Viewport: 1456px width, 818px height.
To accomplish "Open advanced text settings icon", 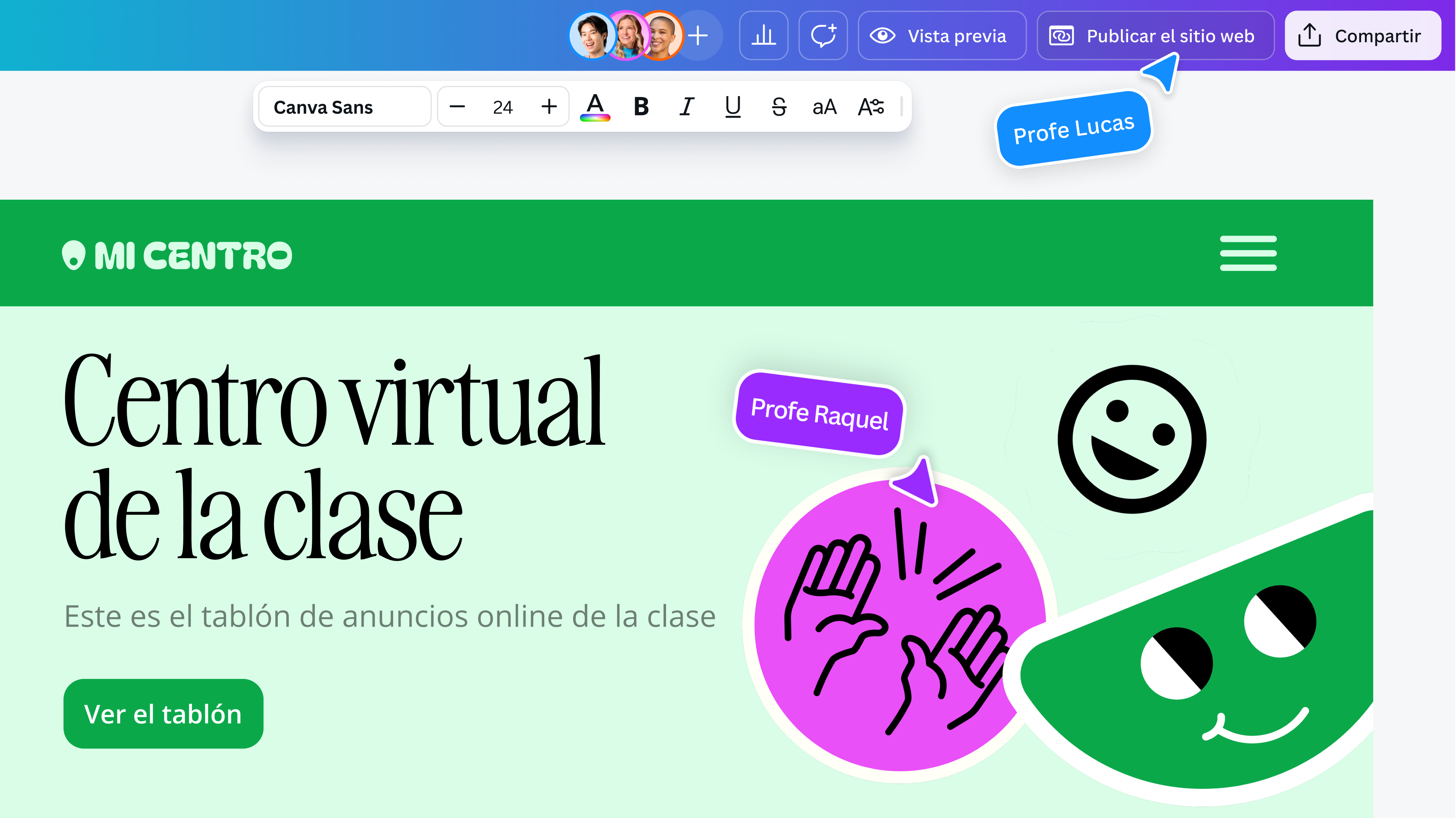I will click(871, 107).
